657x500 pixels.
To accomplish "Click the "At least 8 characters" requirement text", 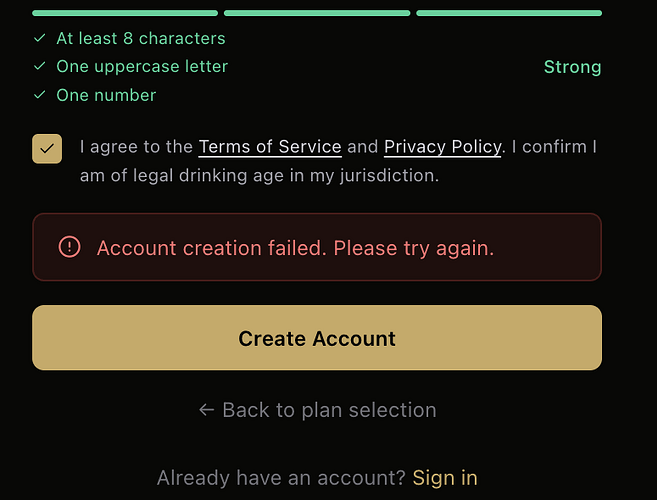I will 141,38.
